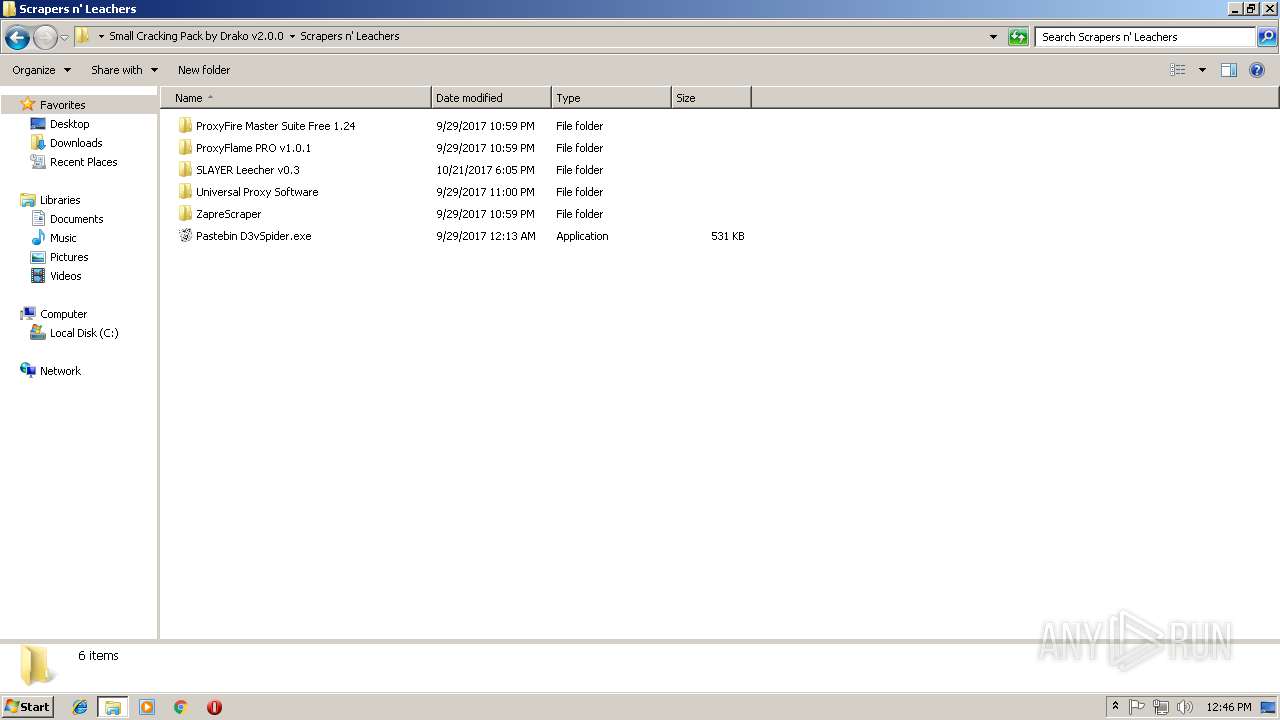Select Favorites in the navigation pane
The height and width of the screenshot is (720, 1280).
coord(62,105)
